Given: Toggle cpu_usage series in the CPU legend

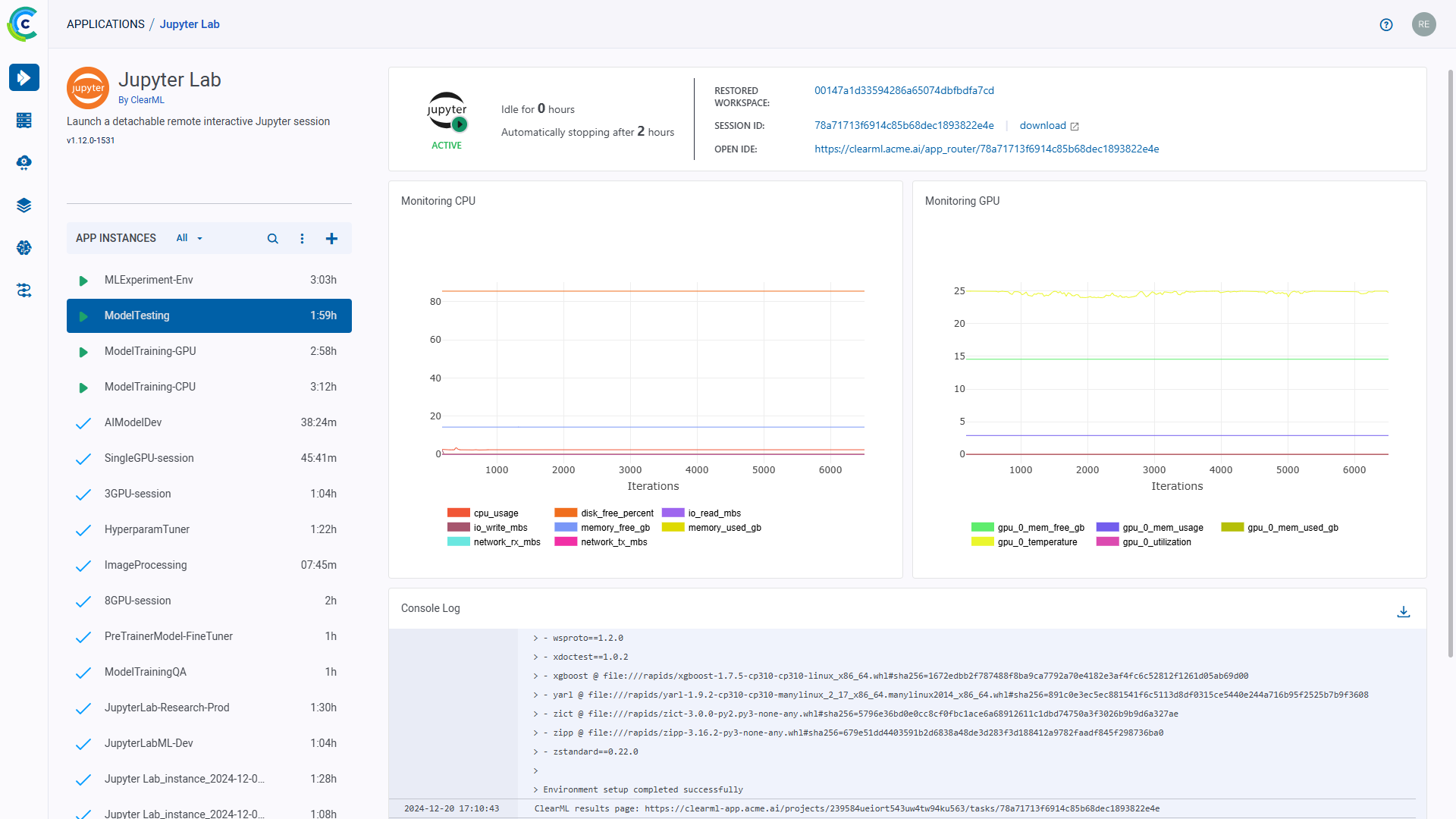Looking at the screenshot, I should (x=483, y=513).
